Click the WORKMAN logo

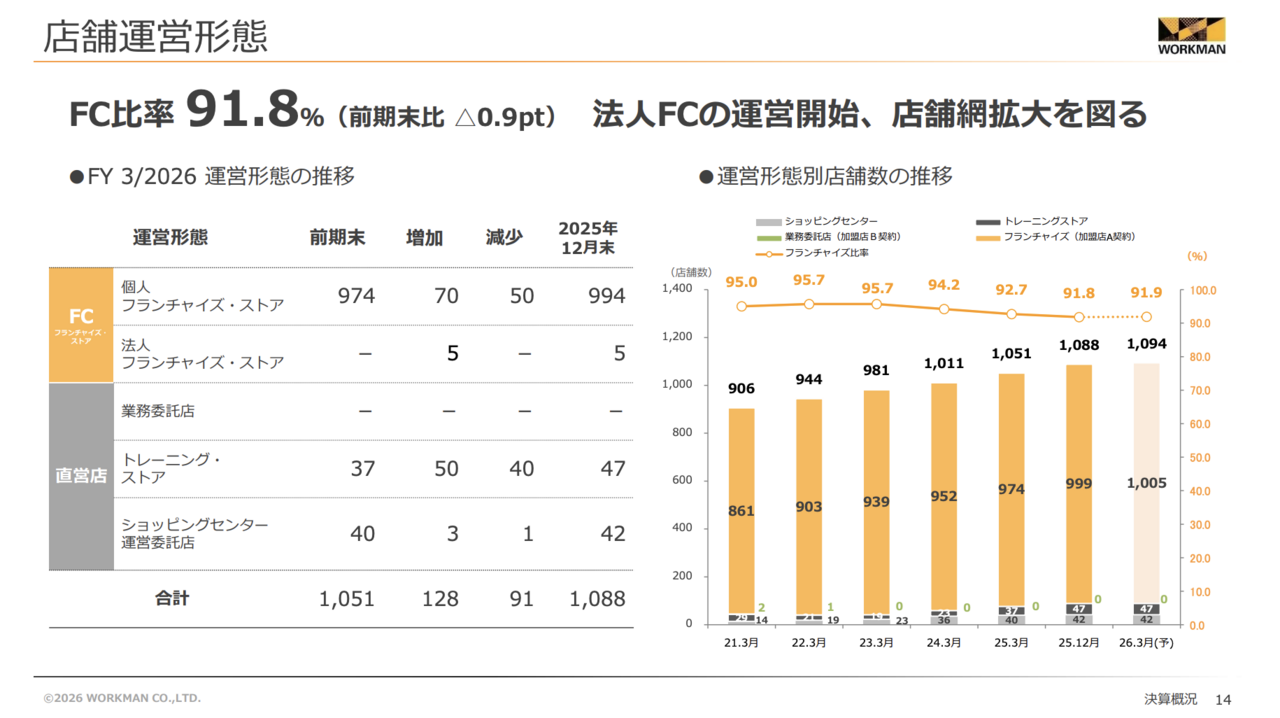tap(1191, 35)
